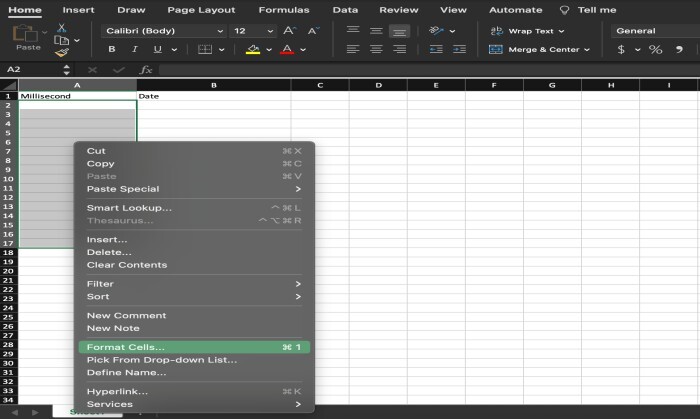This screenshot has width=700, height=419.
Task: Expand the Underline style dropdown arrow
Action: tap(174, 50)
